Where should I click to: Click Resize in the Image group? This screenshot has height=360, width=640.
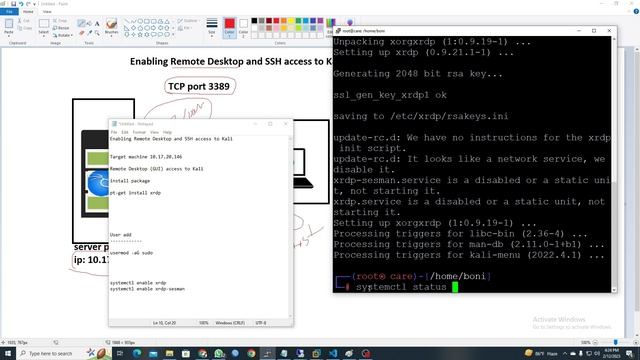pos(61,28)
